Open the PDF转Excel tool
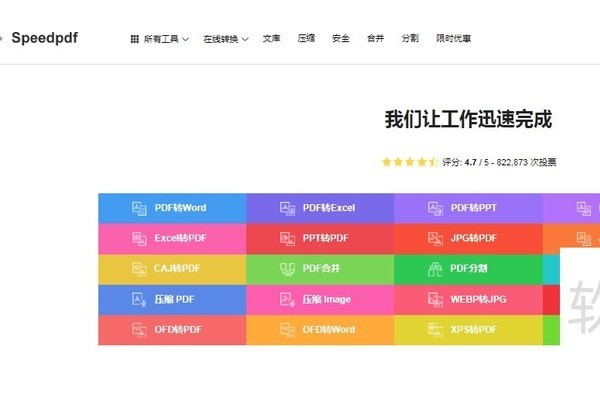Screen dimensions: 600x400 tap(320, 209)
